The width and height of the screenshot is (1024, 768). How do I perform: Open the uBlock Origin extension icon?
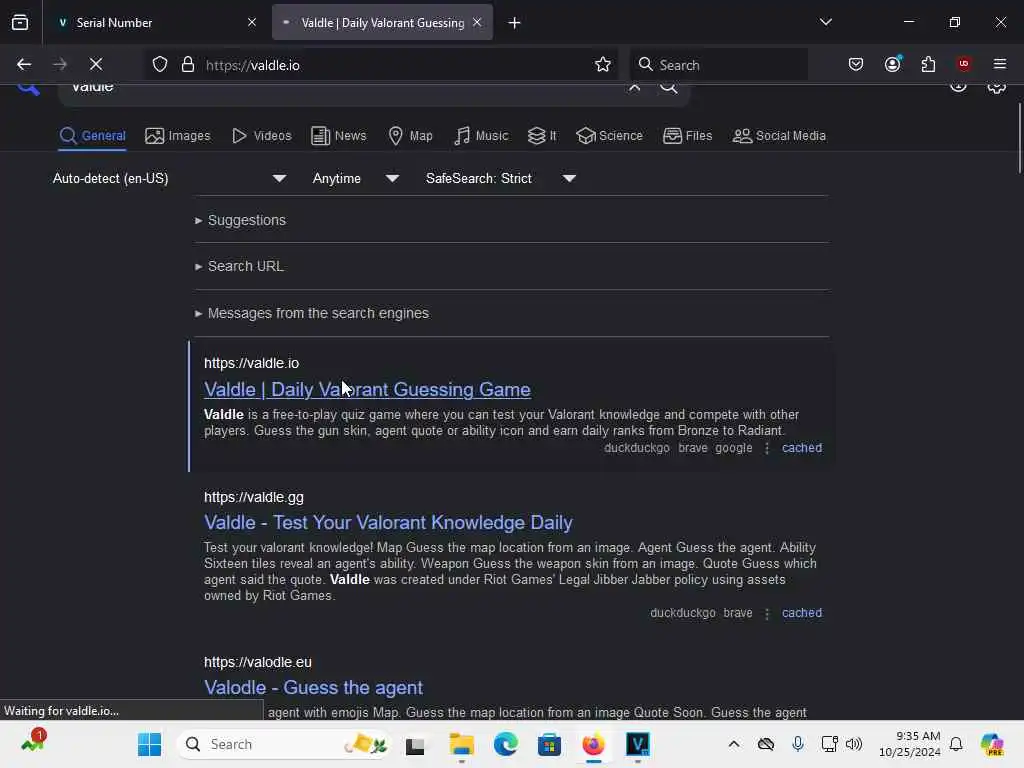[963, 64]
